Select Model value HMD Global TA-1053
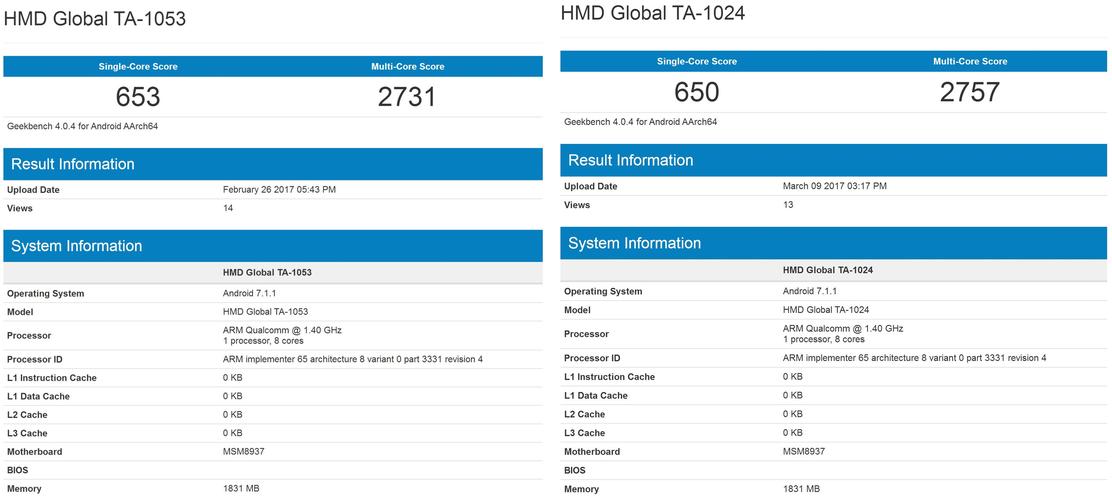Image resolution: width=1112 pixels, height=500 pixels. pos(265,311)
